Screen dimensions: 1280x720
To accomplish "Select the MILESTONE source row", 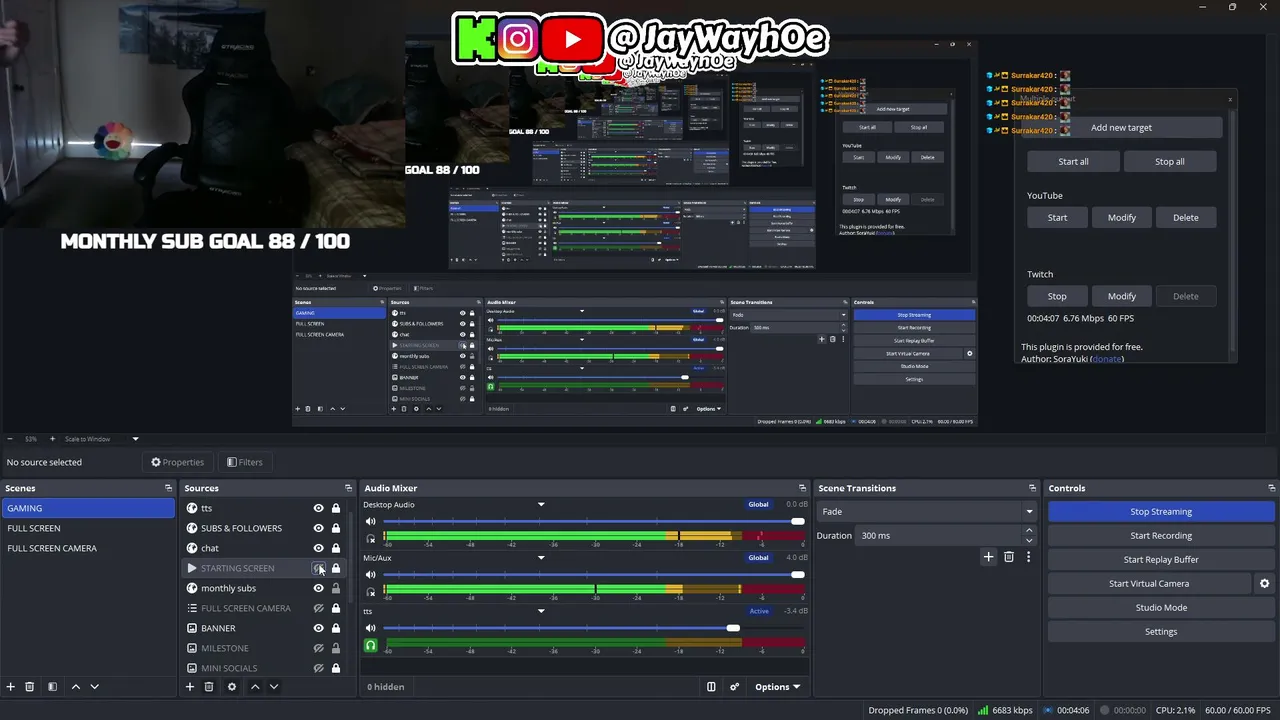I will click(264, 648).
